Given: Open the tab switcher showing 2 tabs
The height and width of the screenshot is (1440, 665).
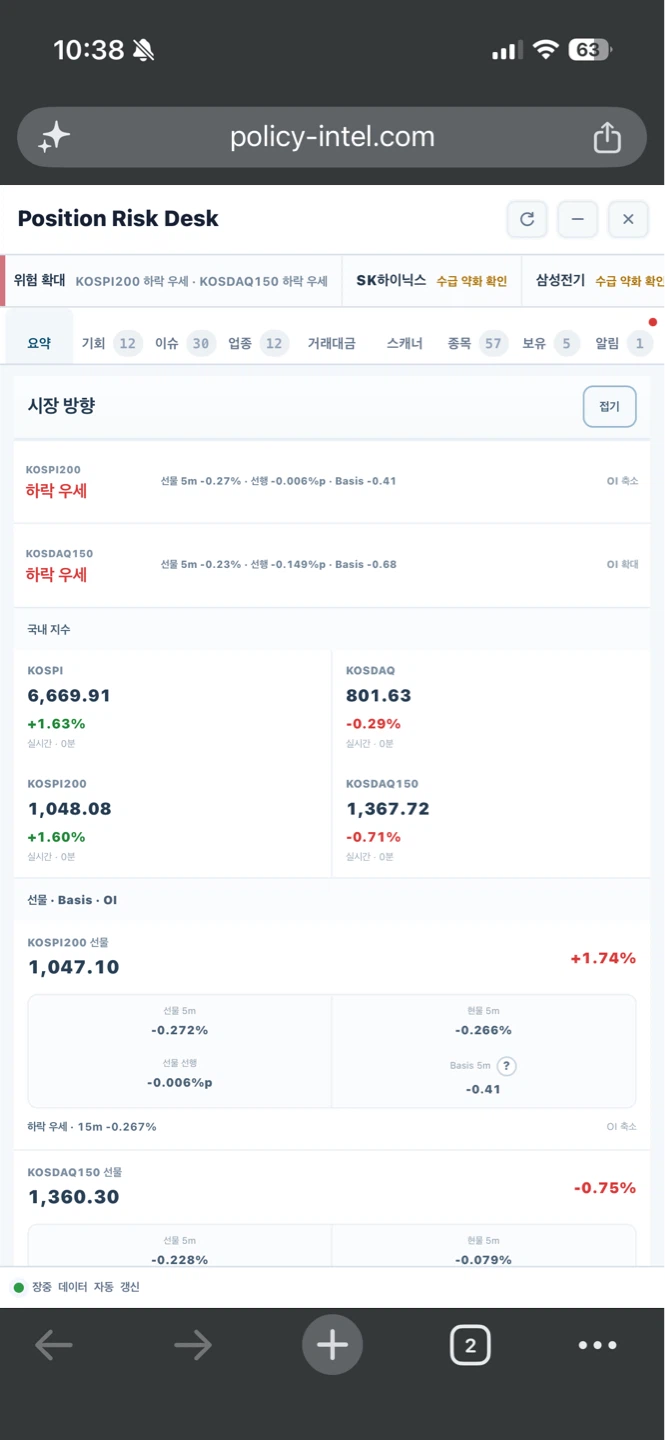Looking at the screenshot, I should 470,1345.
